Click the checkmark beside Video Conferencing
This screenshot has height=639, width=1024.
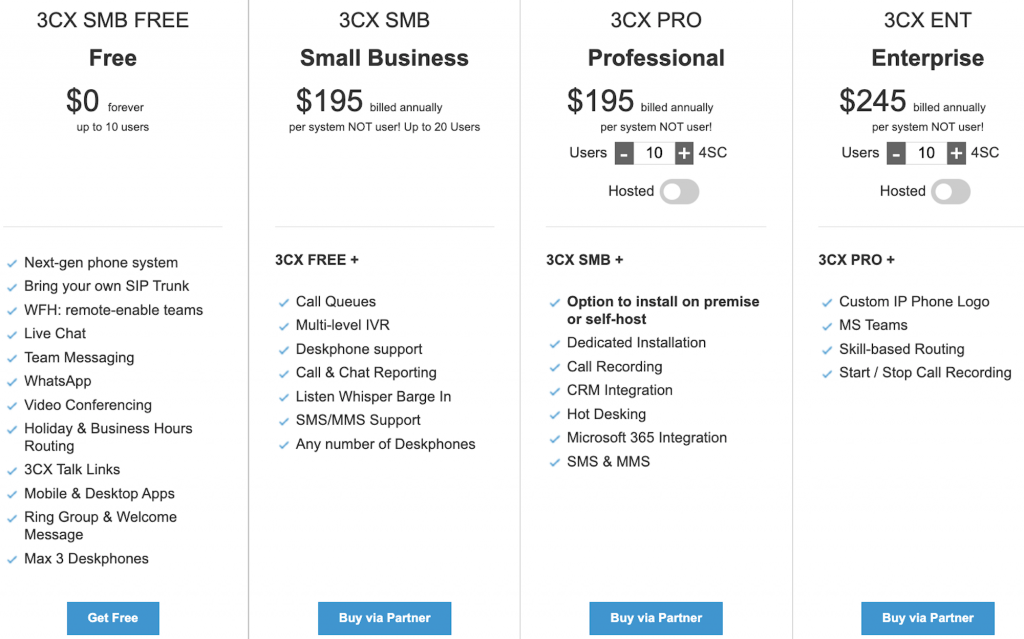(x=11, y=405)
